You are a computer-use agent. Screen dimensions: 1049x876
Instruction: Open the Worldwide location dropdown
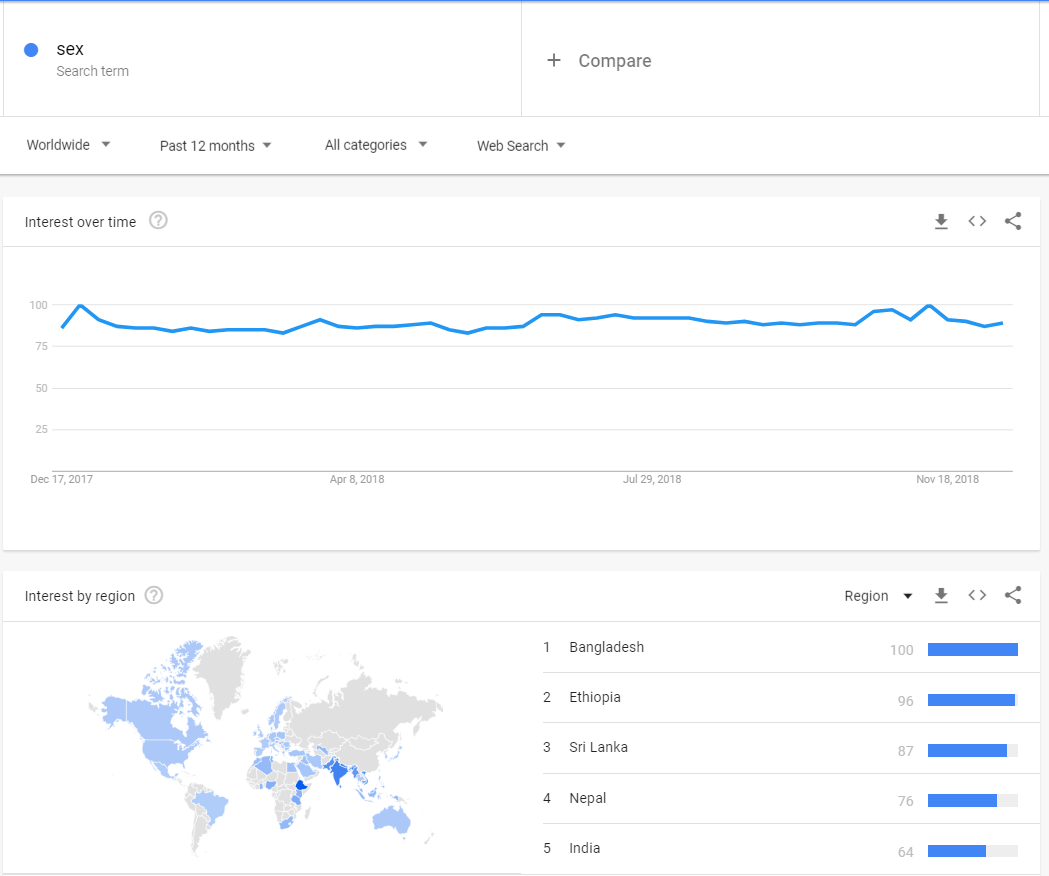click(x=68, y=145)
